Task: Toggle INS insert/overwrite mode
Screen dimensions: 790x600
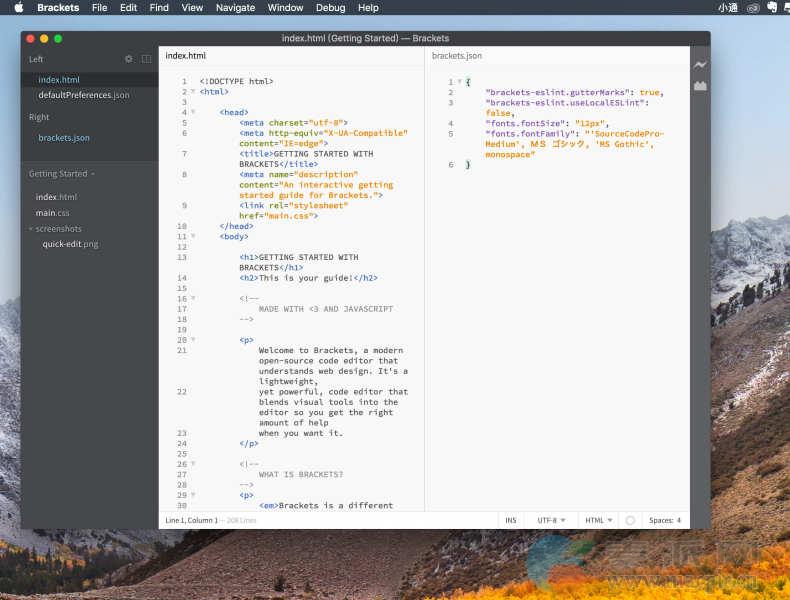Action: (x=511, y=520)
